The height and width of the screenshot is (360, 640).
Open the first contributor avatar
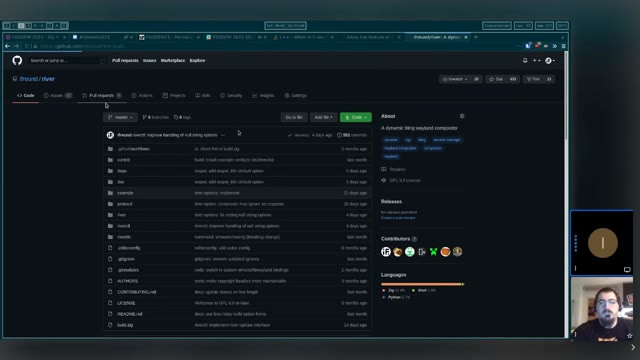pyautogui.click(x=386, y=252)
